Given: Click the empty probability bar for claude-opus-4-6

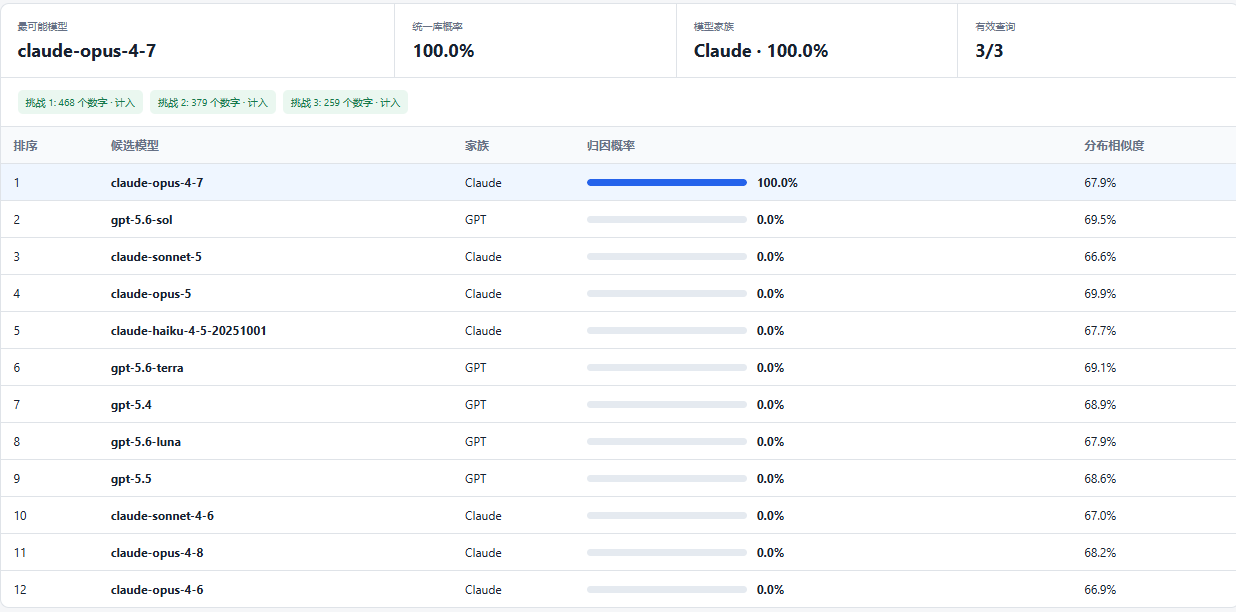Looking at the screenshot, I should [x=667, y=590].
